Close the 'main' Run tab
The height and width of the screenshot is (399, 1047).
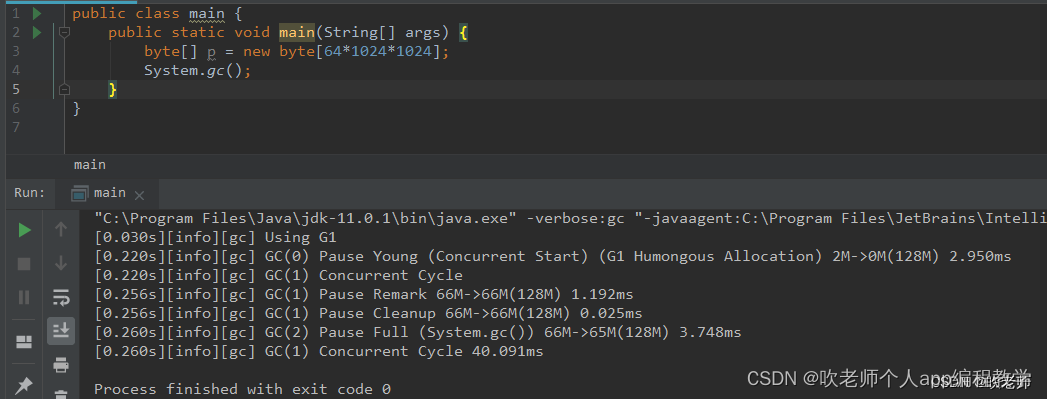139,195
